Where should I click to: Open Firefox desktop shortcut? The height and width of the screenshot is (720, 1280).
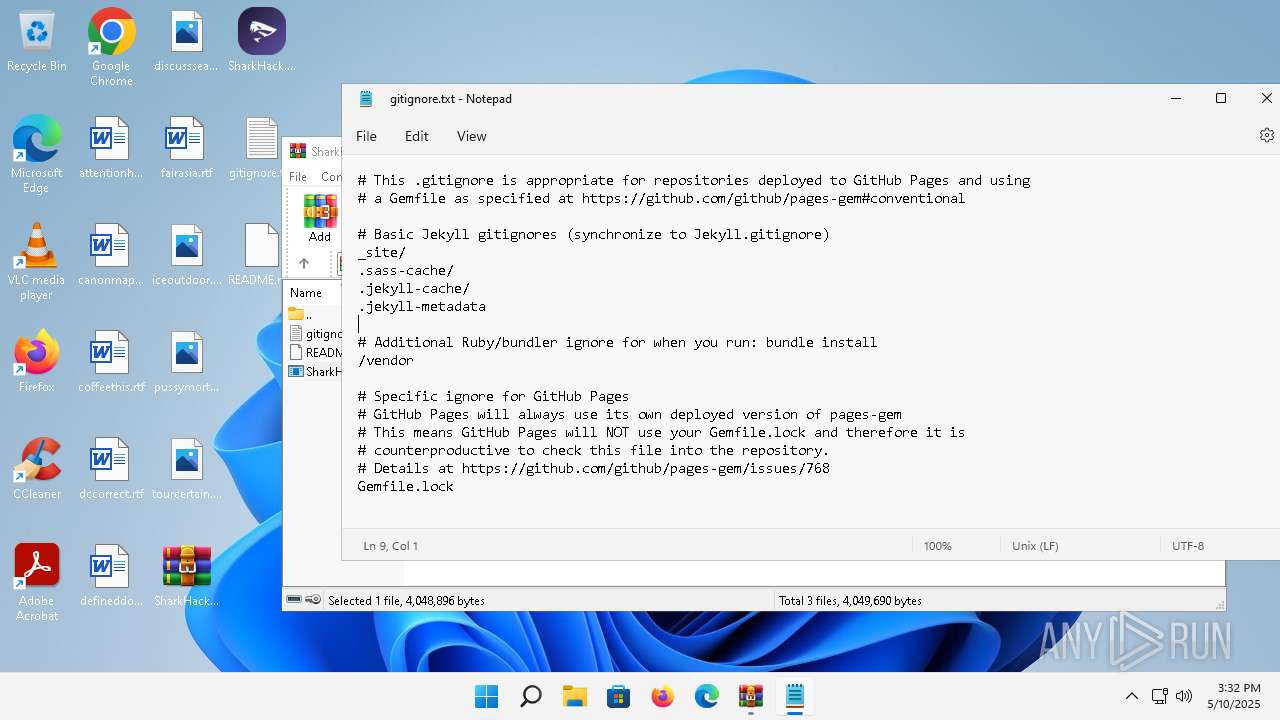tap(37, 362)
